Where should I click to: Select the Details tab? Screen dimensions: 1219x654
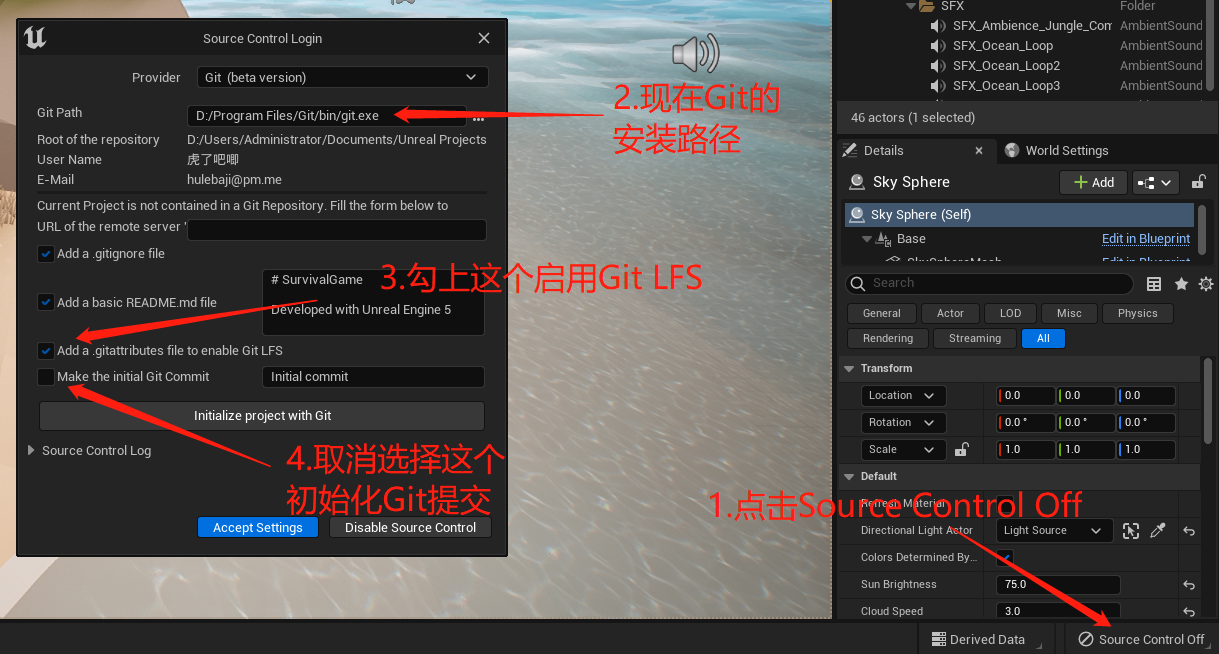[884, 150]
